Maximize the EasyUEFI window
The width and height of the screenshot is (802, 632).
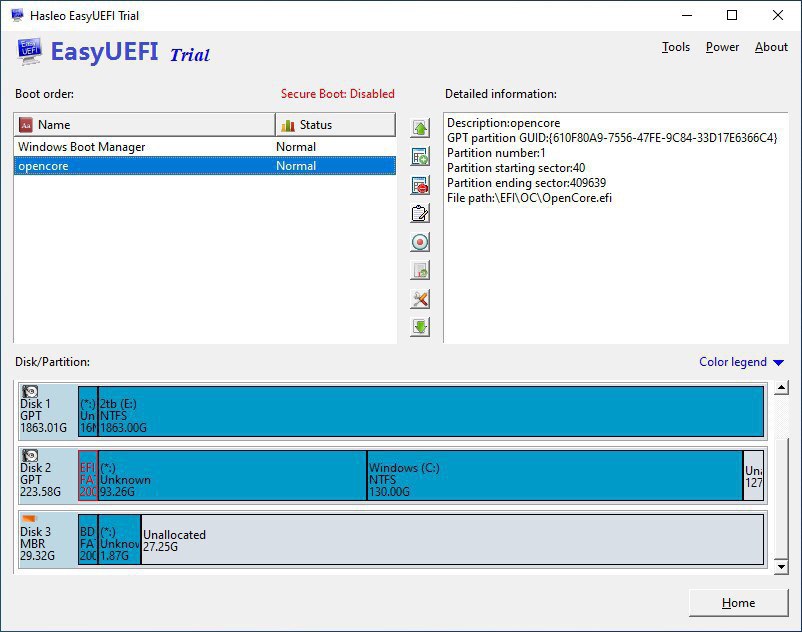(x=732, y=15)
